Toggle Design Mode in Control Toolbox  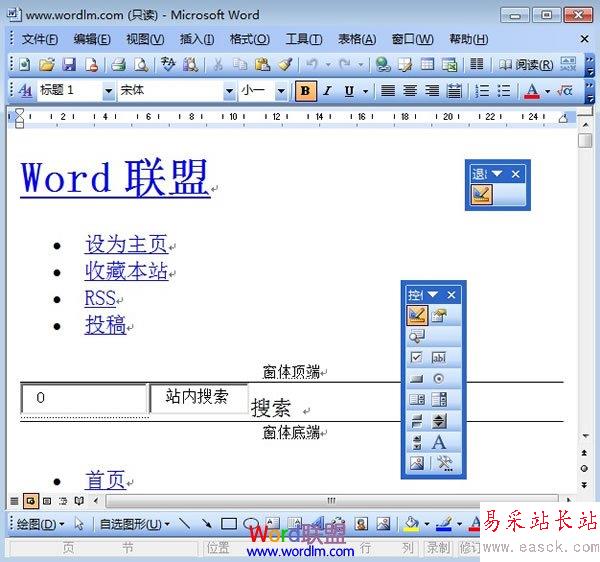pyautogui.click(x=416, y=316)
